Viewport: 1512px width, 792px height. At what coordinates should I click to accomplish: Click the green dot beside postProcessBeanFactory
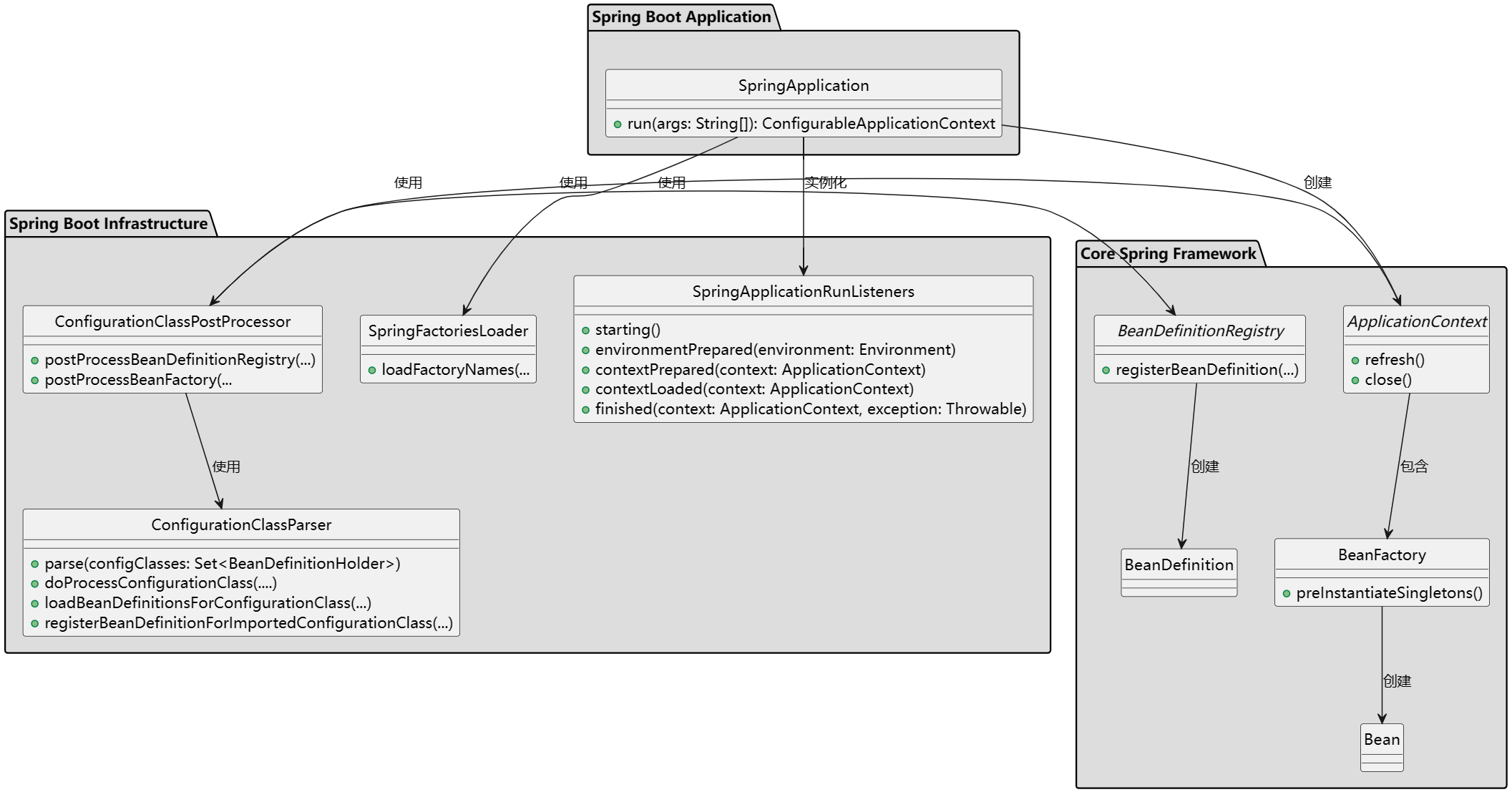34,381
